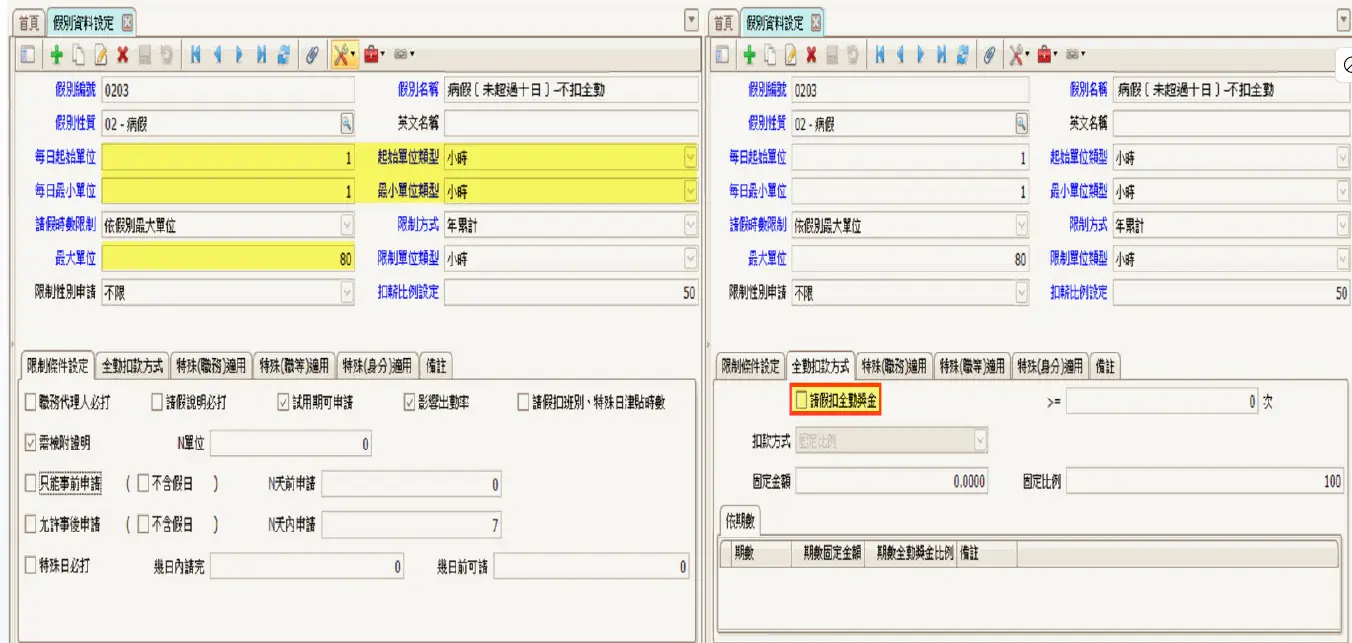Click the 假別性質 lookup button in left panel

point(347,124)
